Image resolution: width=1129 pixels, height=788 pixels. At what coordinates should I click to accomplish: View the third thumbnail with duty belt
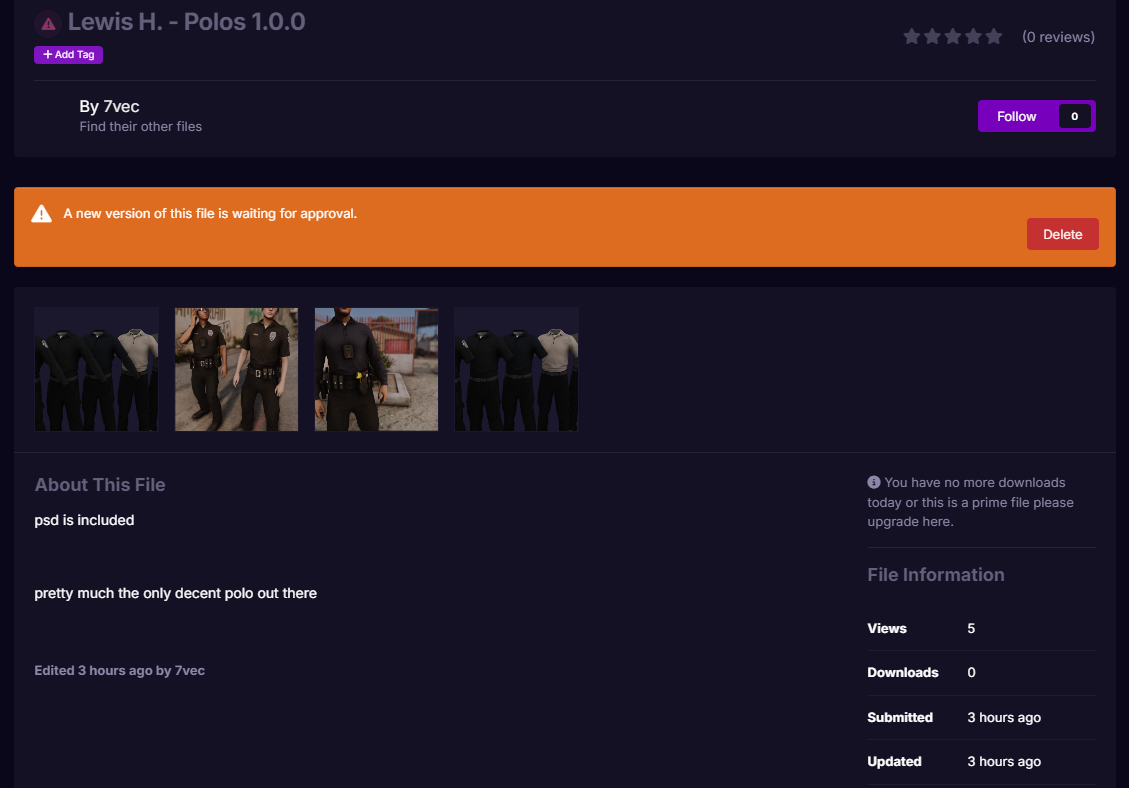coord(376,369)
